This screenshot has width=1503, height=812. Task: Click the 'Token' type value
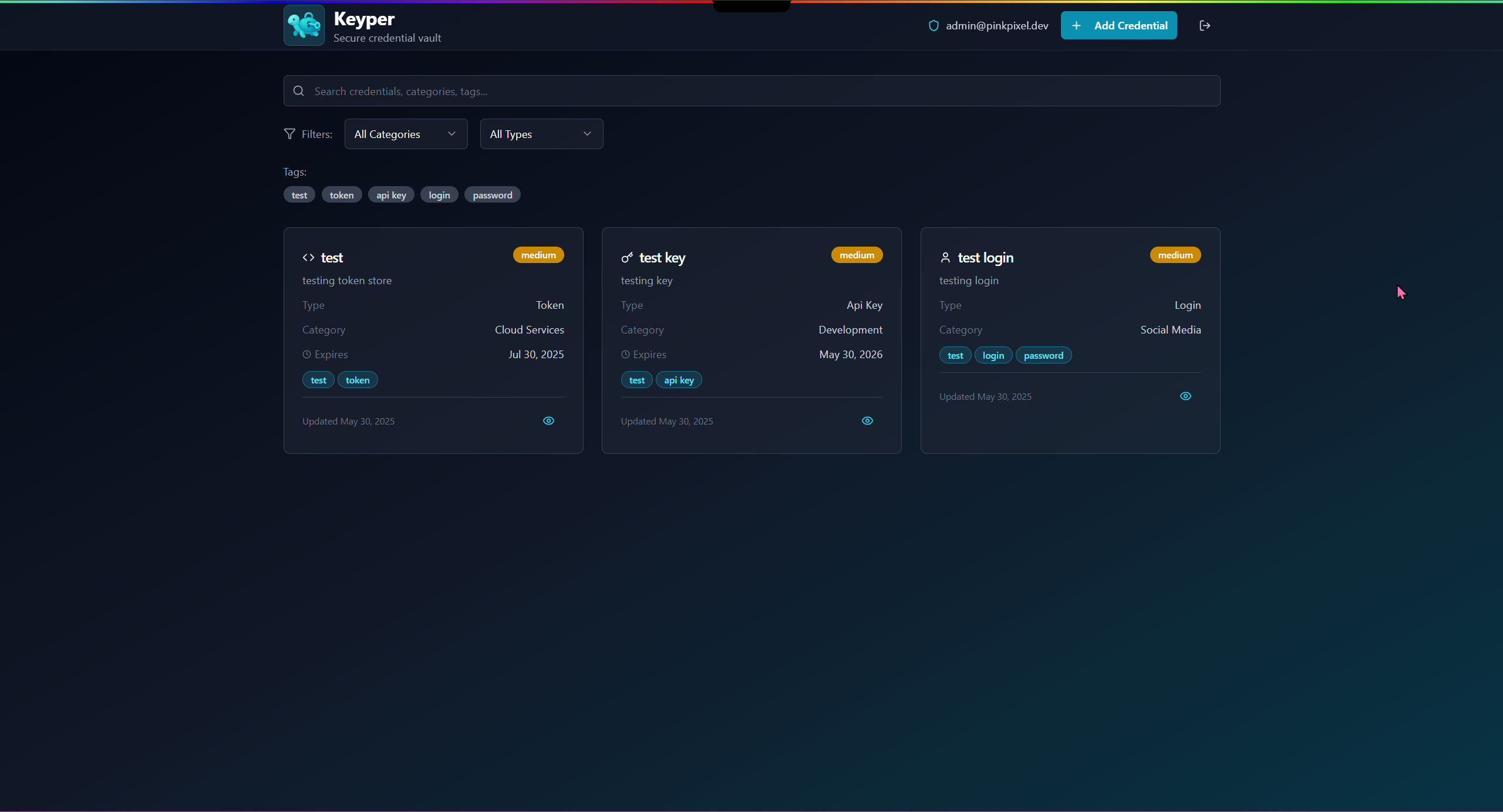pyautogui.click(x=550, y=305)
